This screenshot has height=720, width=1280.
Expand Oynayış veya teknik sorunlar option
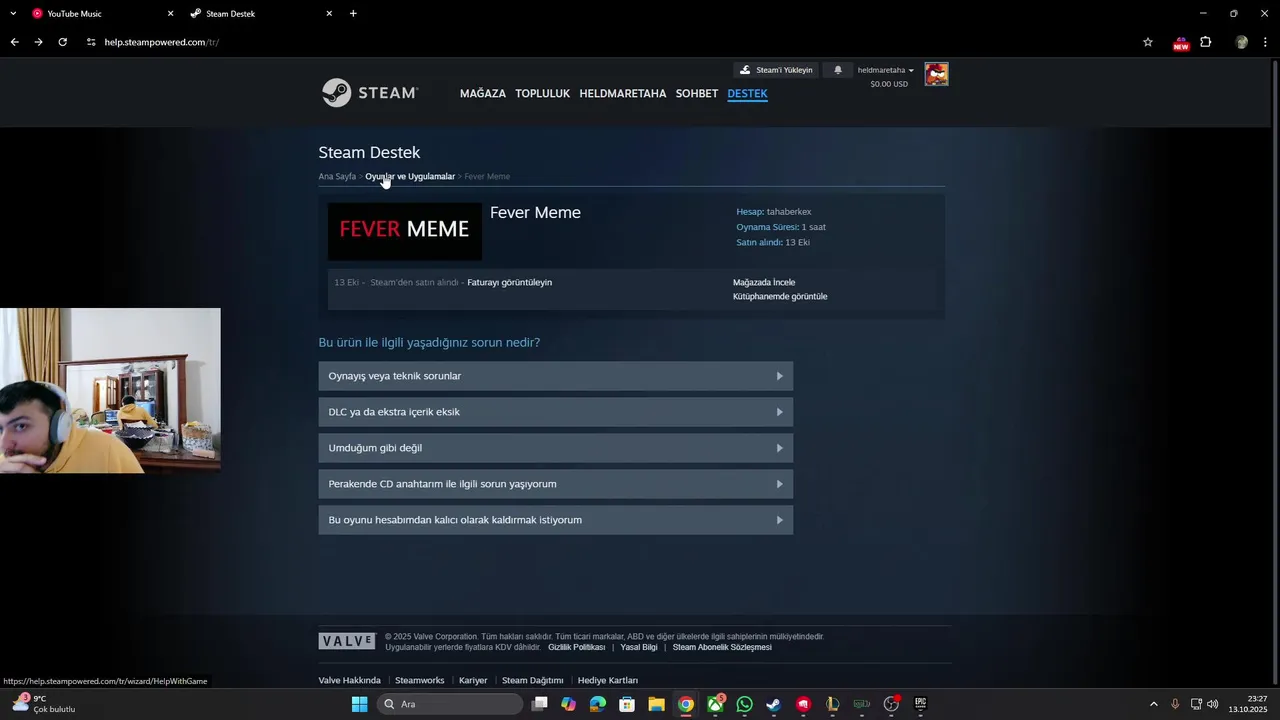556,376
